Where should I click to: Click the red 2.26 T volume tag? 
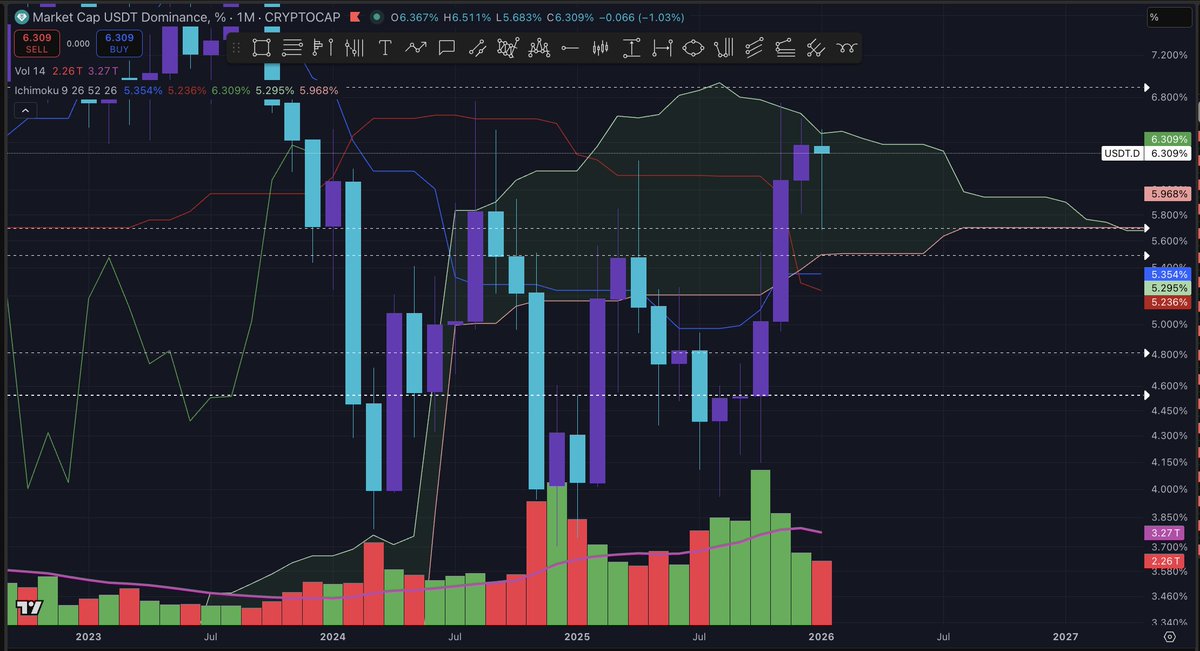click(1166, 562)
